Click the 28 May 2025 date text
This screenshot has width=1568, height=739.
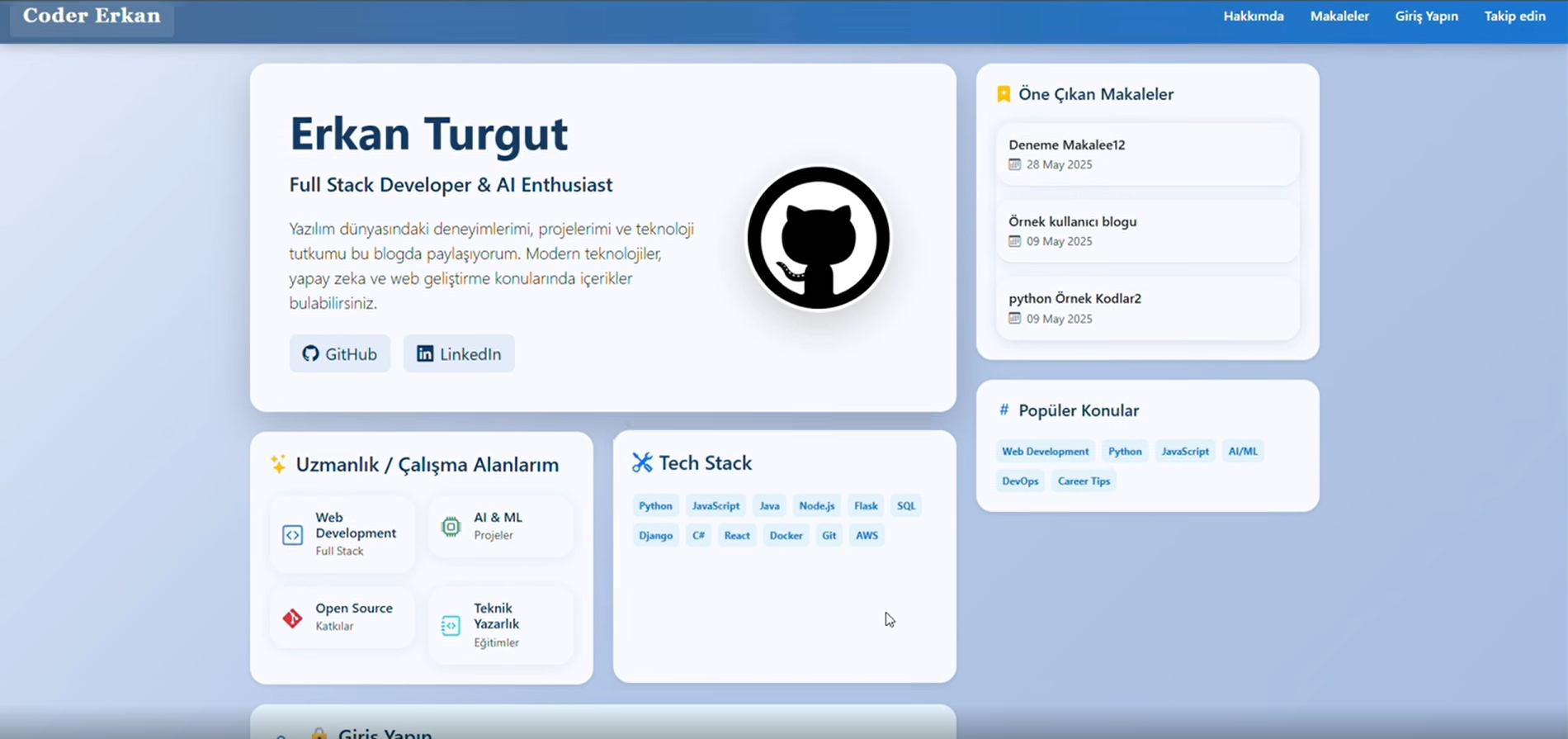click(x=1059, y=164)
